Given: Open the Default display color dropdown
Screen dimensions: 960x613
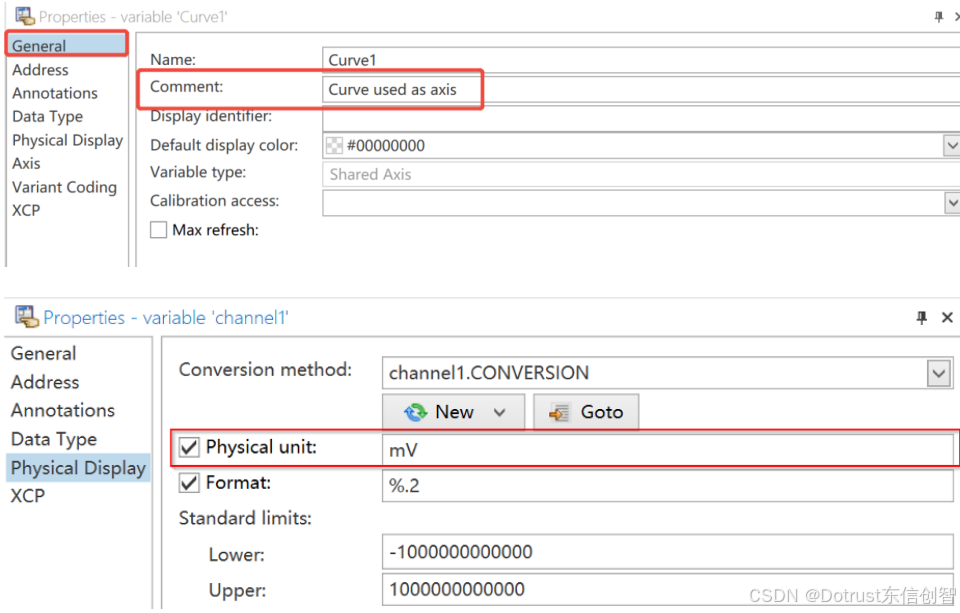Looking at the screenshot, I should click(951, 146).
